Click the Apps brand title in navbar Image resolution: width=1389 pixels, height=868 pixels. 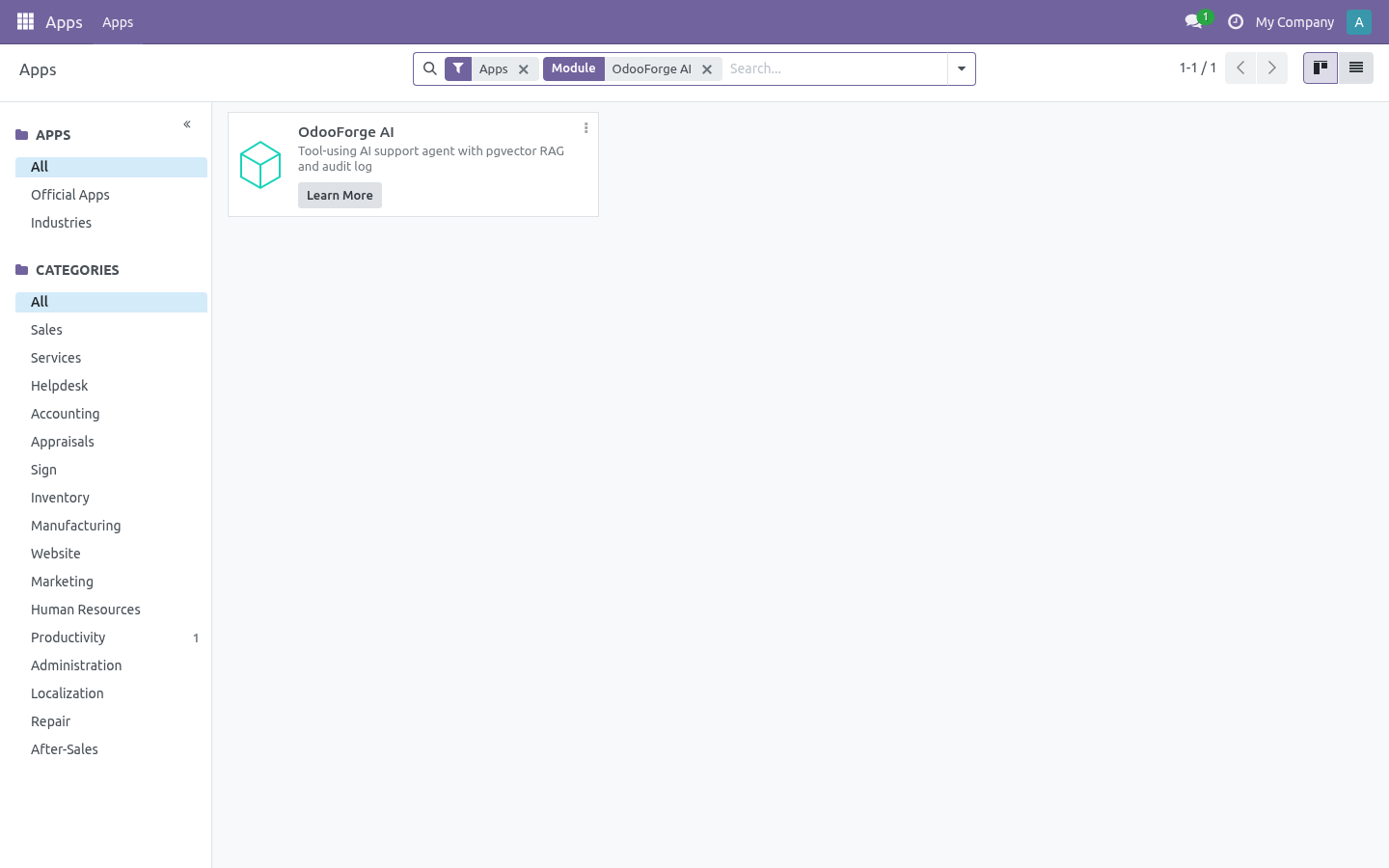[64, 22]
